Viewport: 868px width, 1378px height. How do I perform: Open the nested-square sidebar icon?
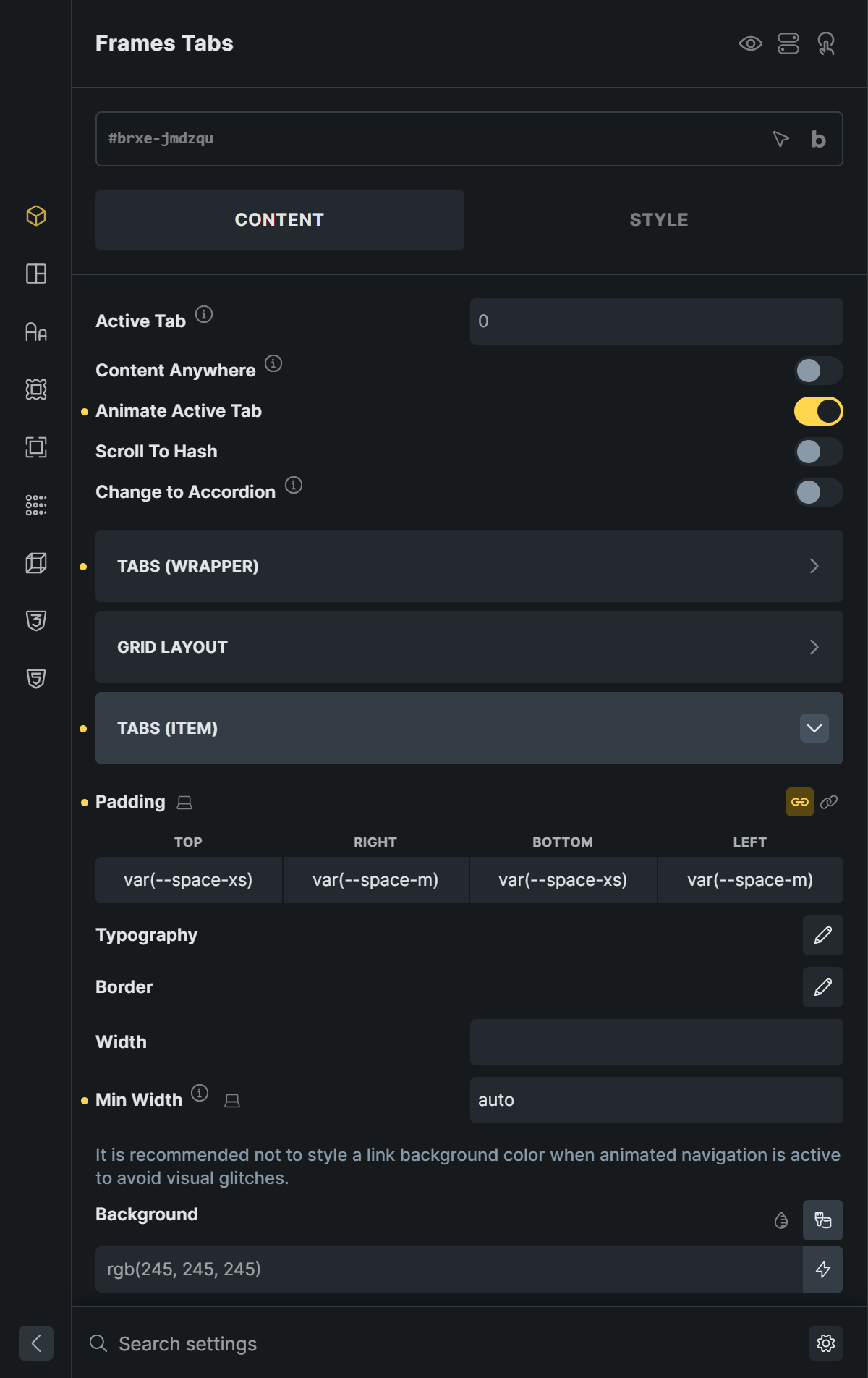tap(36, 447)
